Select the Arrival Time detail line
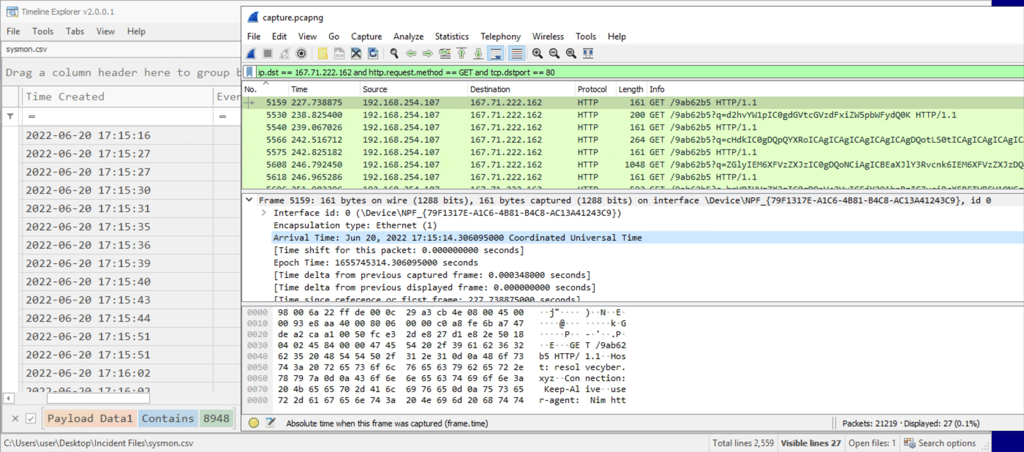 tap(457, 238)
